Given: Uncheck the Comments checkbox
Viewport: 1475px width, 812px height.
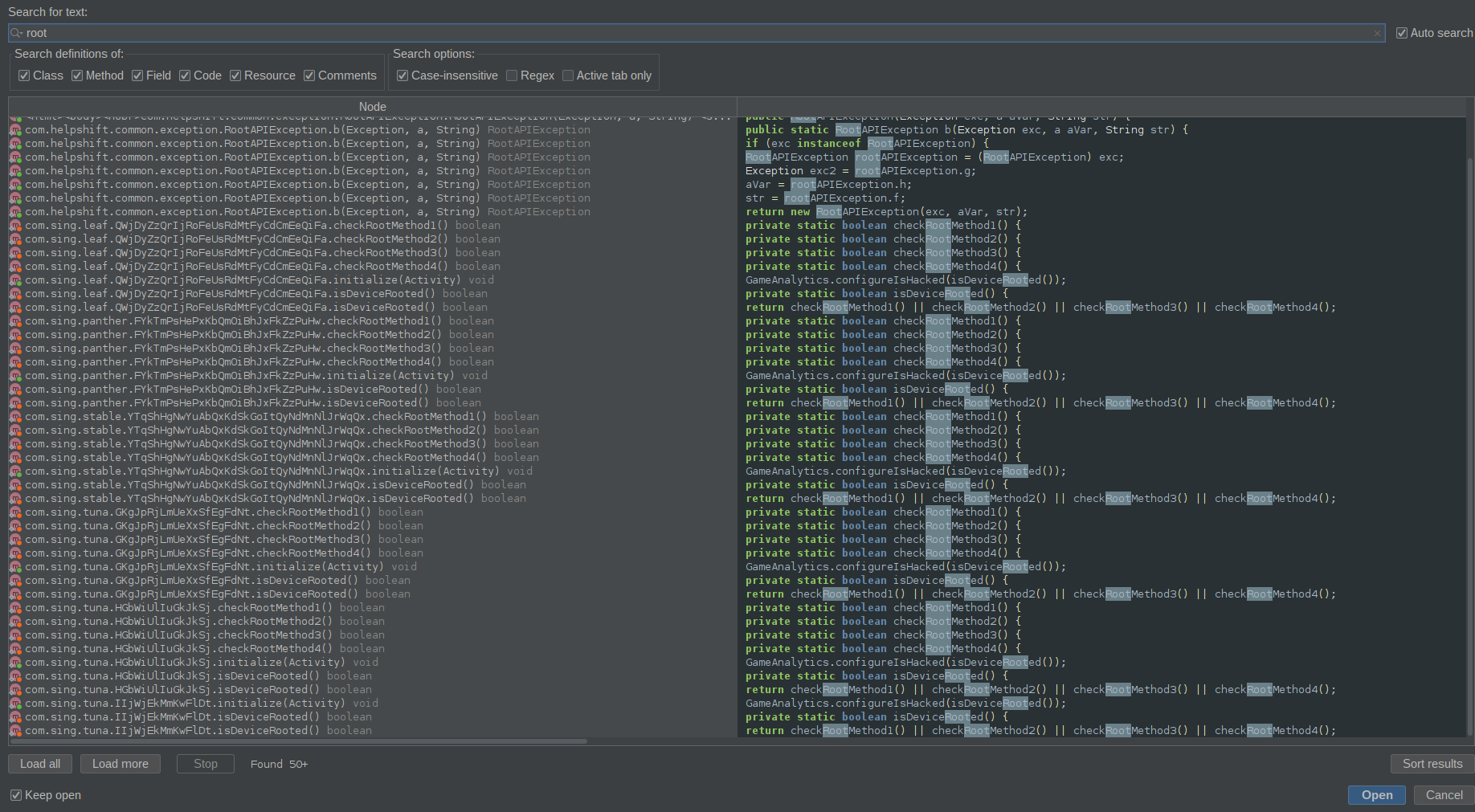Looking at the screenshot, I should (309, 75).
